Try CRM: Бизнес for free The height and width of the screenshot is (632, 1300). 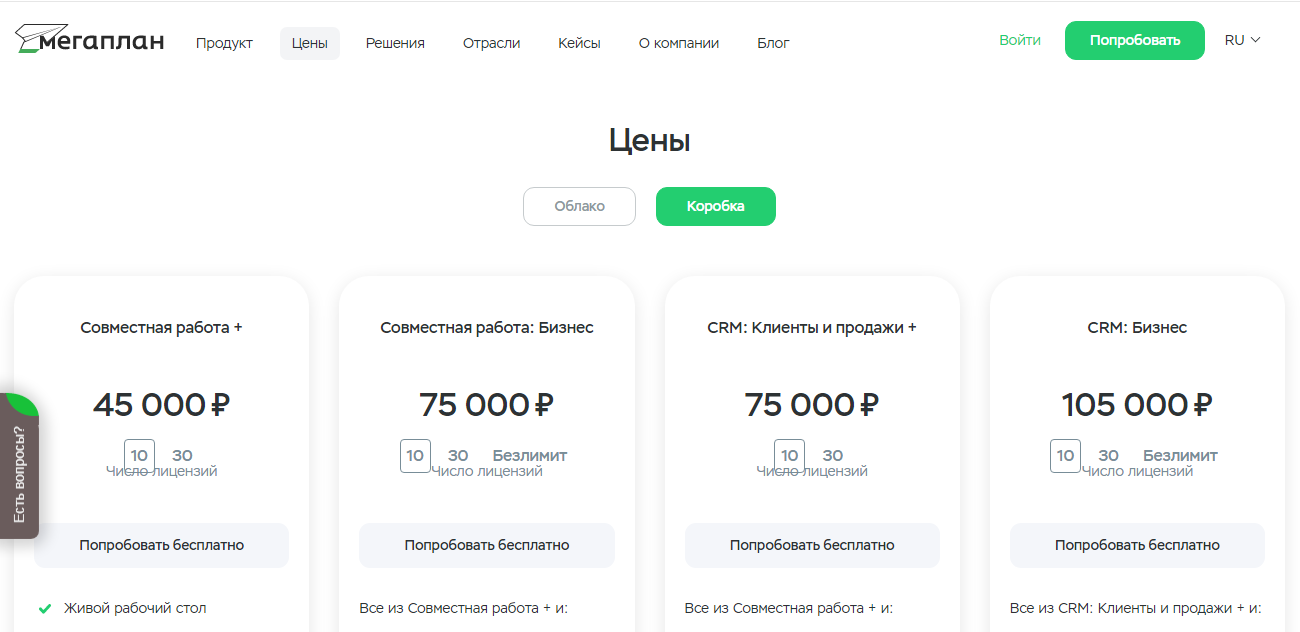pos(1137,545)
